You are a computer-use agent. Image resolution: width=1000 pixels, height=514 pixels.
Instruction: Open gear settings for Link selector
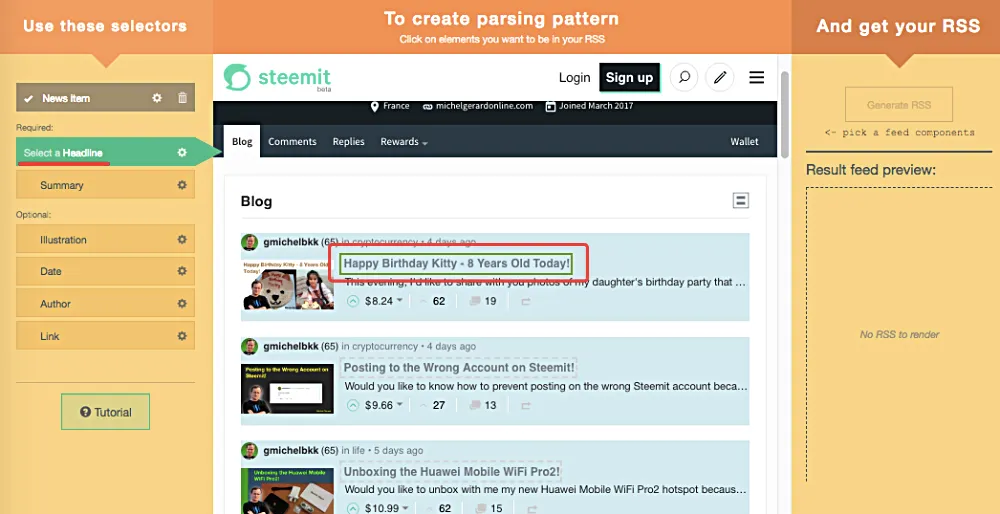[182, 336]
